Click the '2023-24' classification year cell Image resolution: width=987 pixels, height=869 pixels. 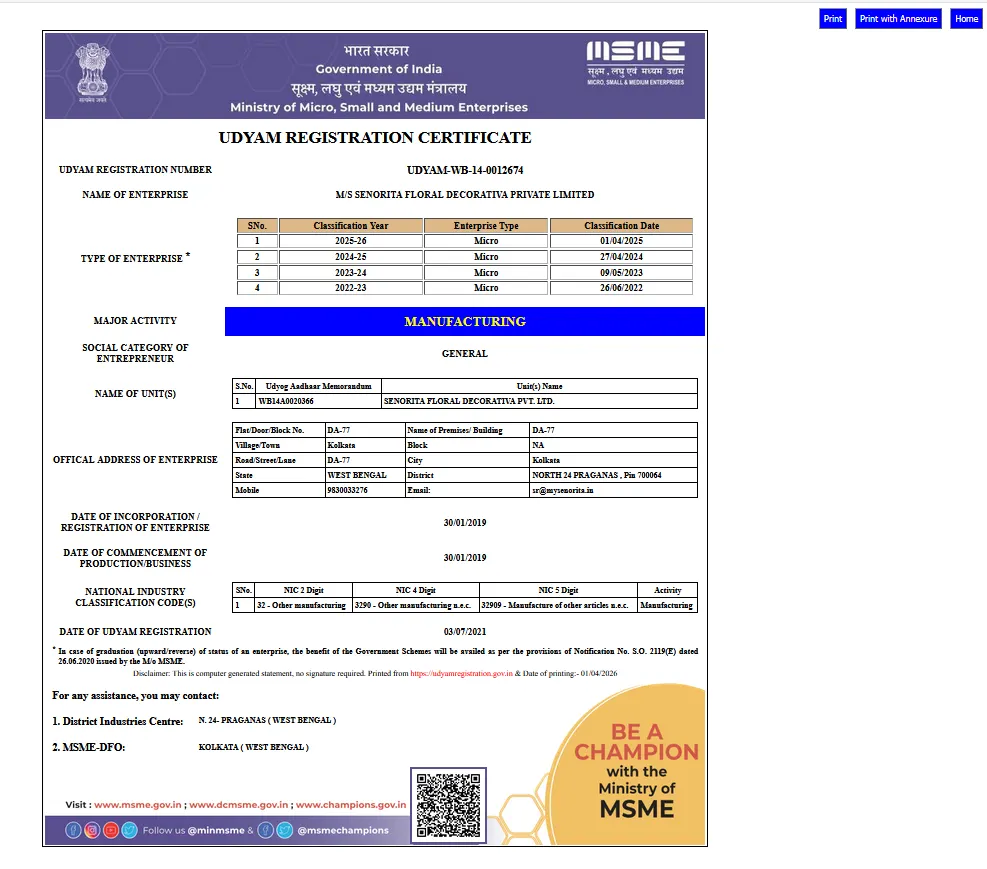click(x=351, y=272)
